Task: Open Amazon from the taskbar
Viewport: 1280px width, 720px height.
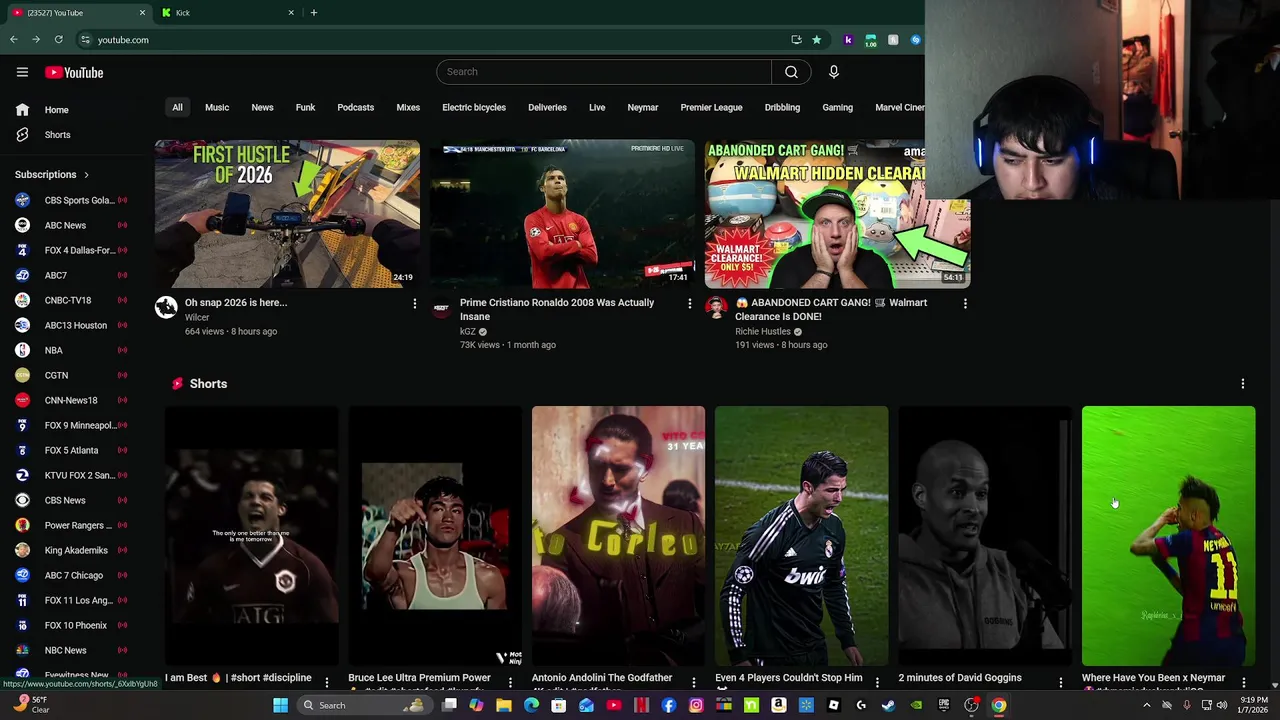Action: tap(778, 705)
